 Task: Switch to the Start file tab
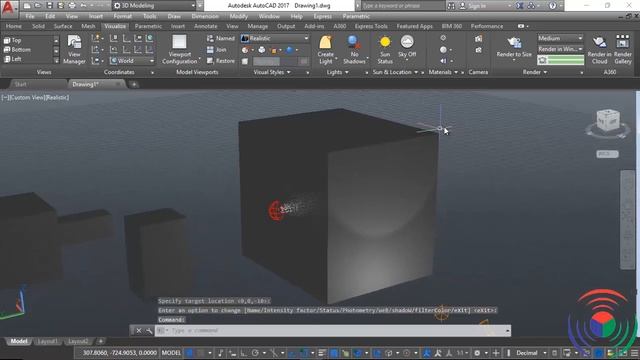coord(20,84)
